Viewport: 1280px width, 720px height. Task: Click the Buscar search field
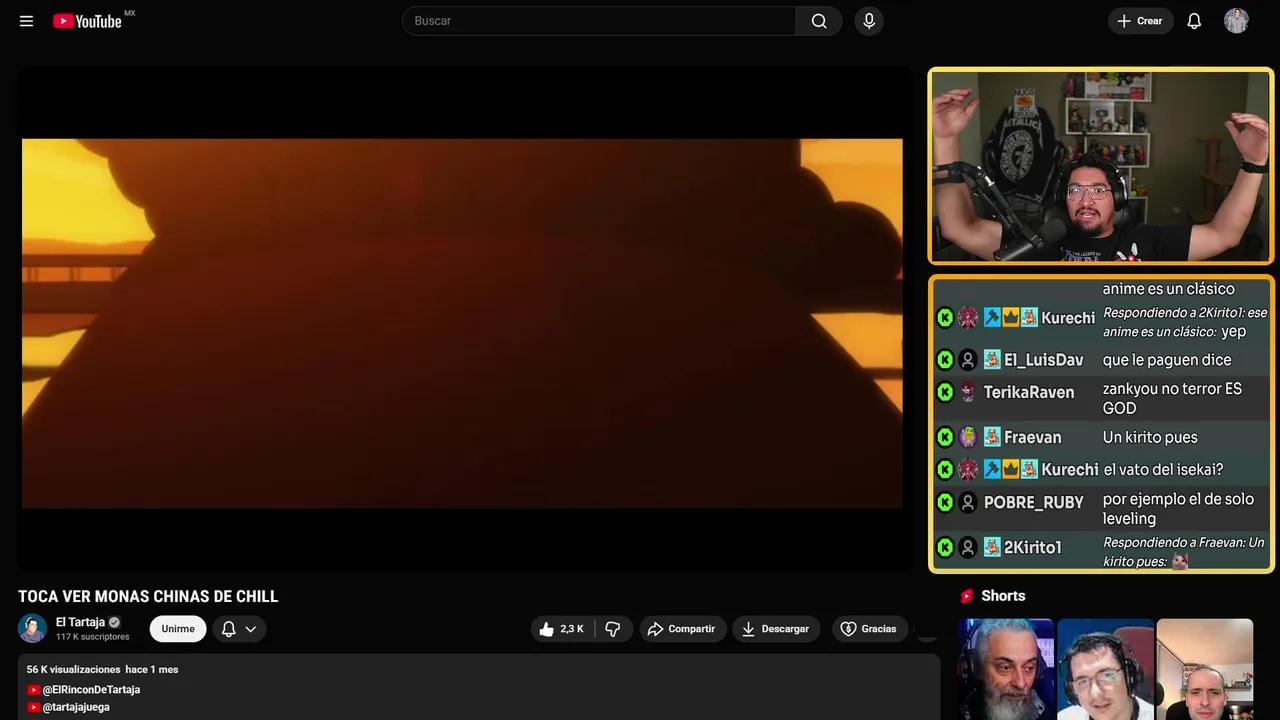(x=599, y=21)
